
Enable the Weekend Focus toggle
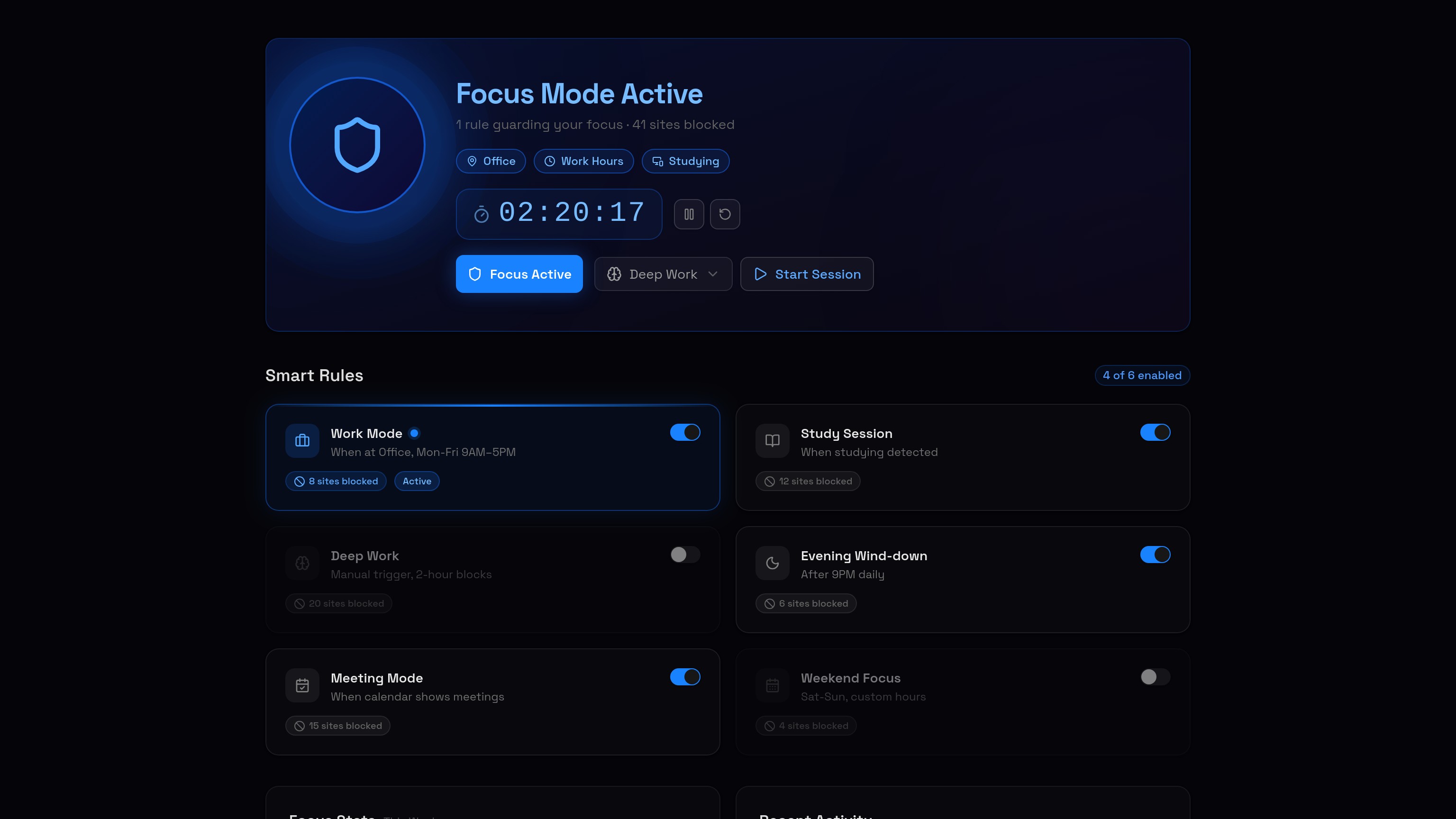(x=1155, y=676)
